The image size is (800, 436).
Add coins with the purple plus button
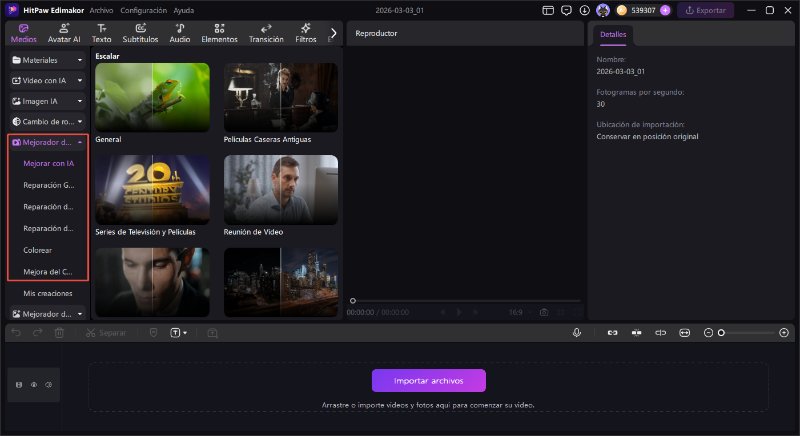(665, 10)
